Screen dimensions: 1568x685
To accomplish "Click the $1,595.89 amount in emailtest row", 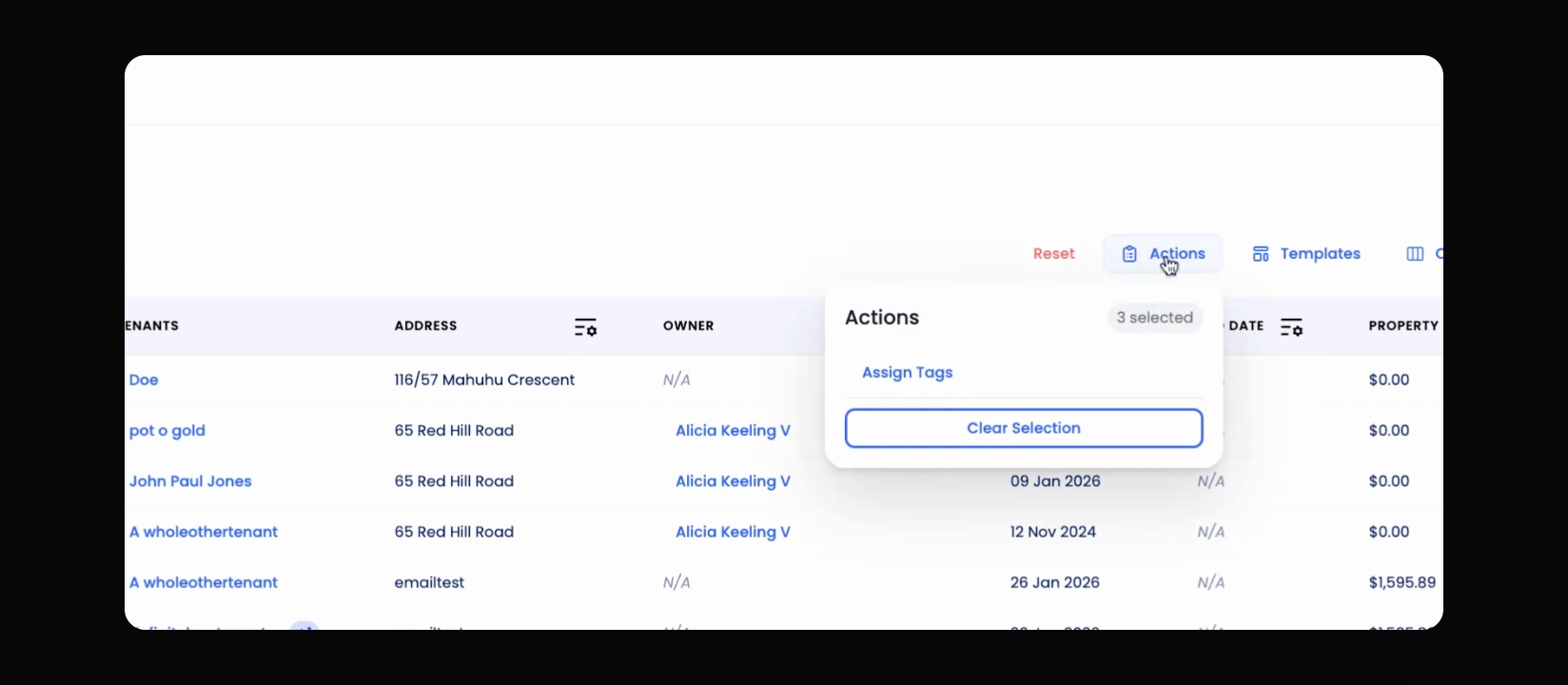I will click(x=1402, y=582).
